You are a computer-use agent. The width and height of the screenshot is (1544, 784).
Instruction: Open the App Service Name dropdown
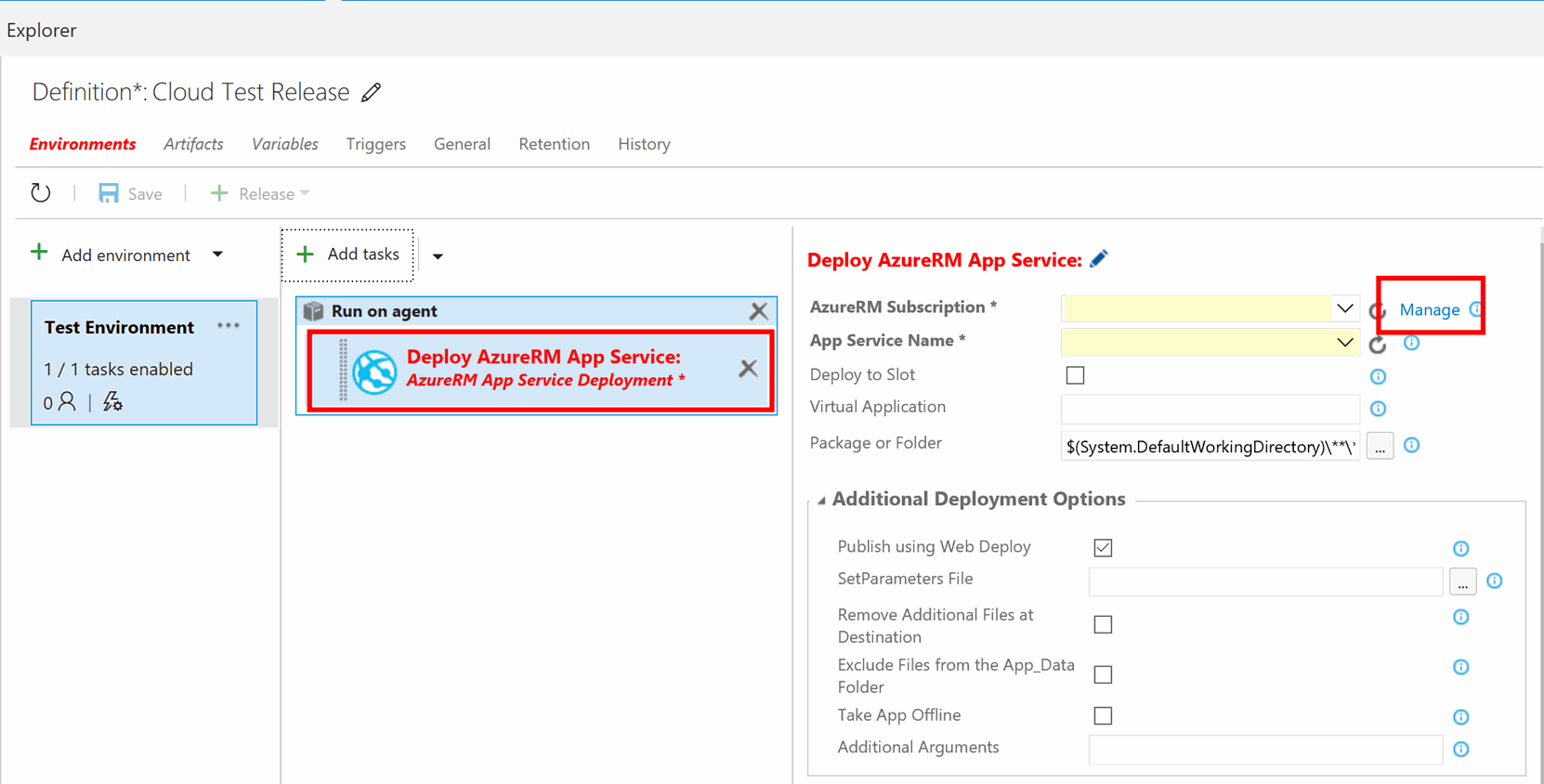coord(1344,342)
